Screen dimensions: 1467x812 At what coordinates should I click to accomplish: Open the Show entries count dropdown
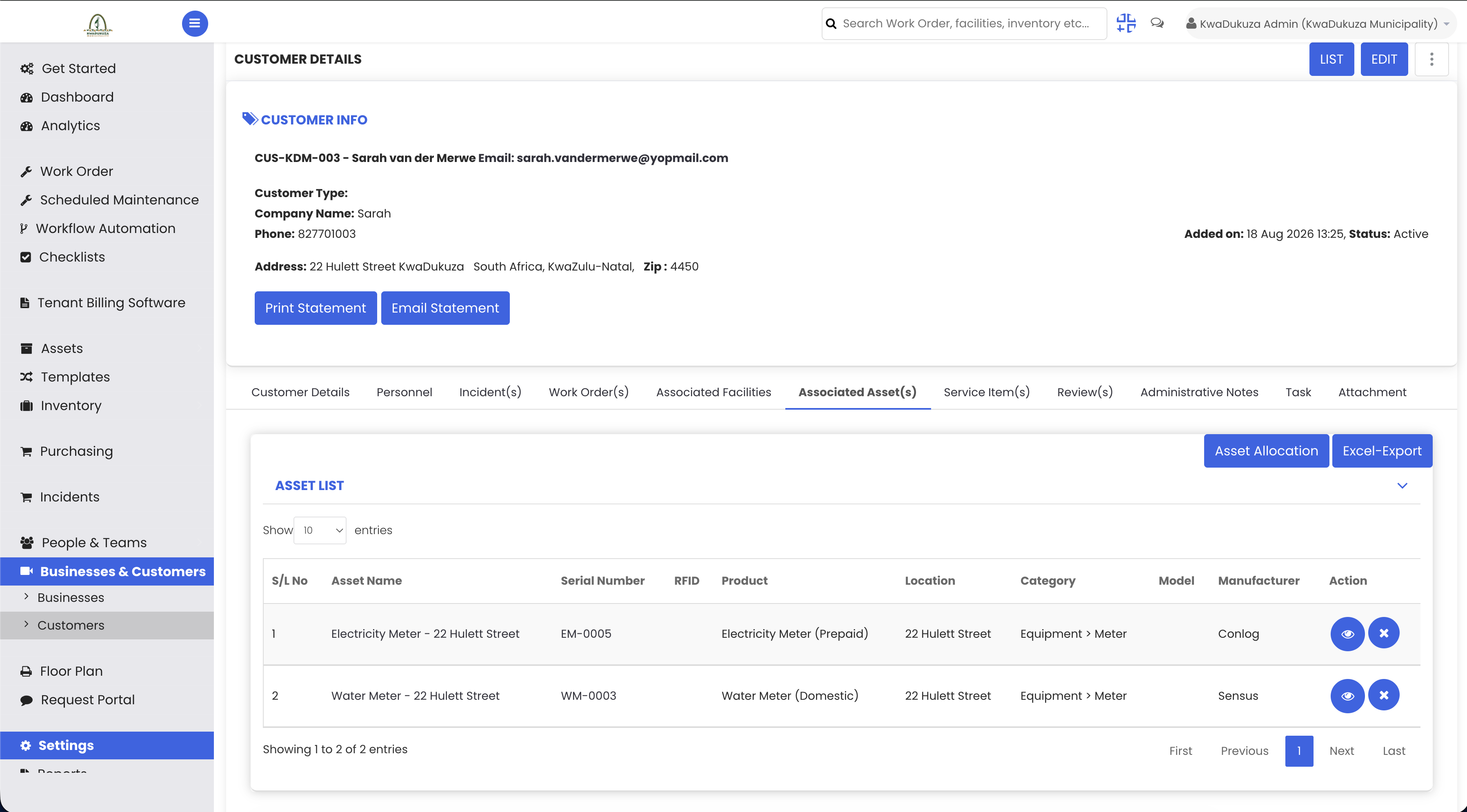(320, 530)
